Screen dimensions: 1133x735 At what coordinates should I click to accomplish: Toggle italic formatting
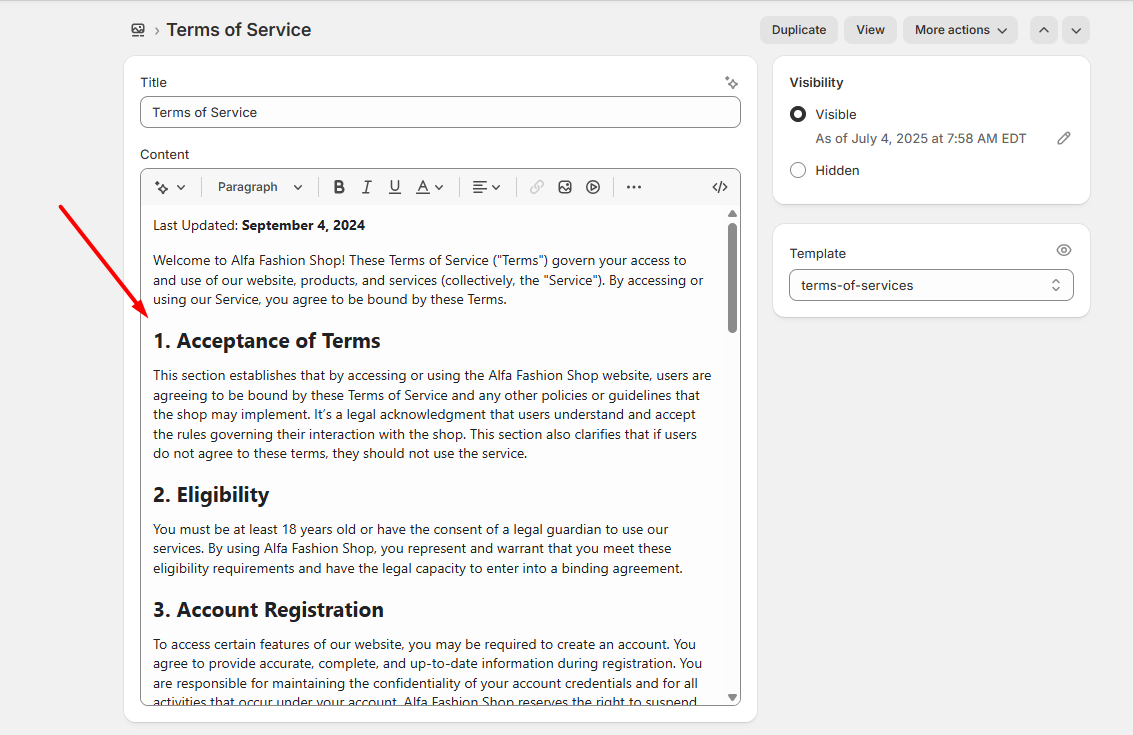coord(366,187)
